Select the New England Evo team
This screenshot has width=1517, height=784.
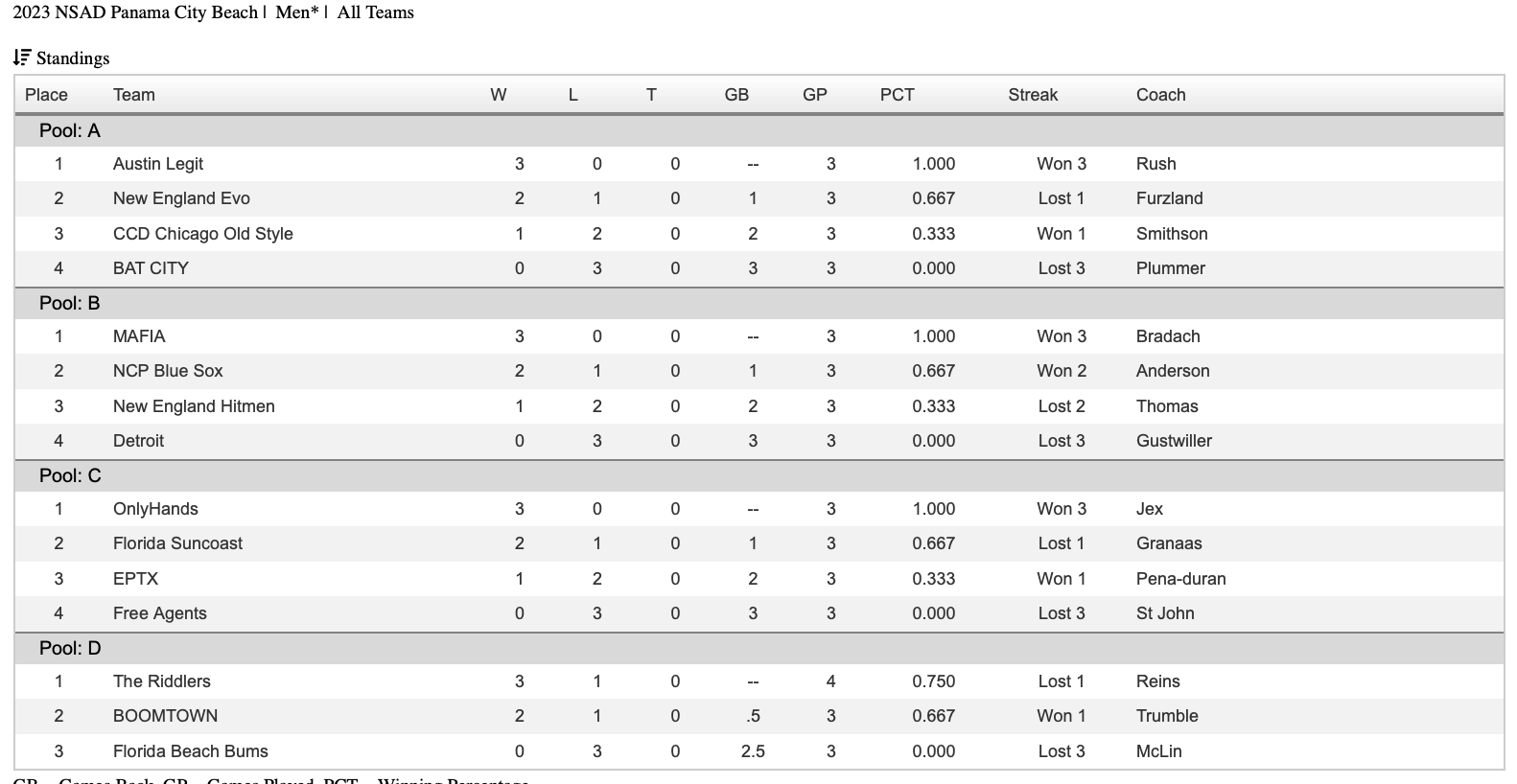click(x=181, y=198)
